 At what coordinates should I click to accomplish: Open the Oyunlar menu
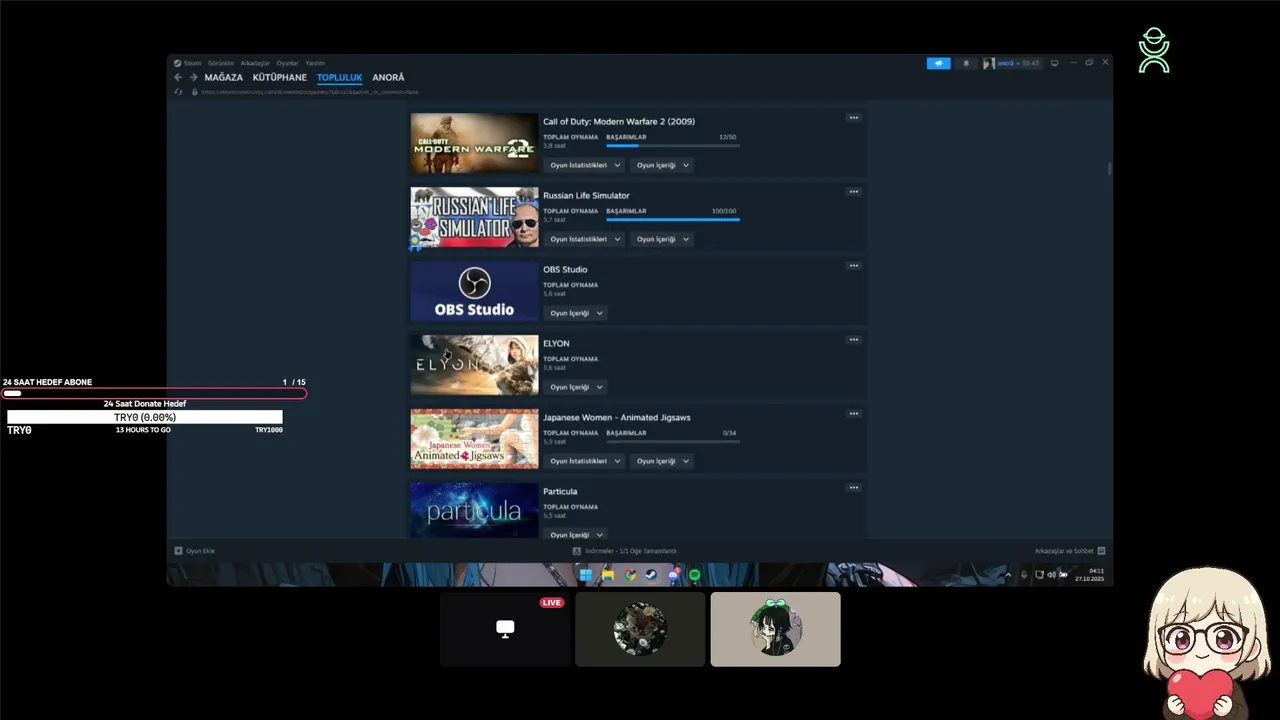point(287,63)
